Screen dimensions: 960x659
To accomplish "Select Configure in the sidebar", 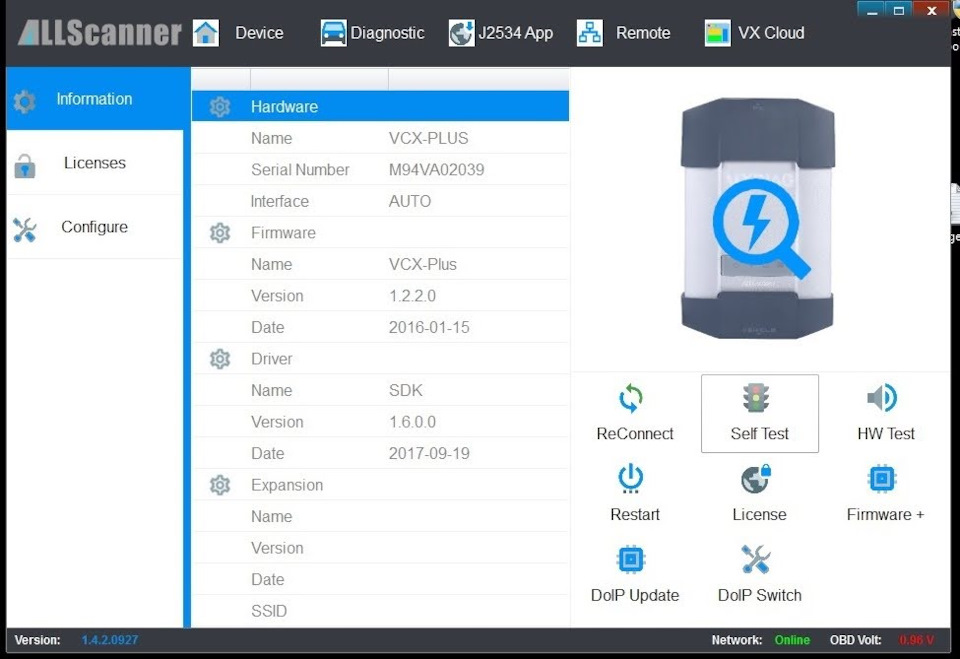I will click(x=94, y=227).
